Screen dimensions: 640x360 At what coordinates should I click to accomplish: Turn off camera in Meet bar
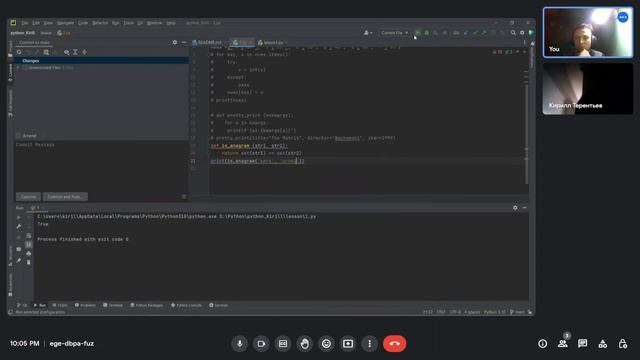261,344
